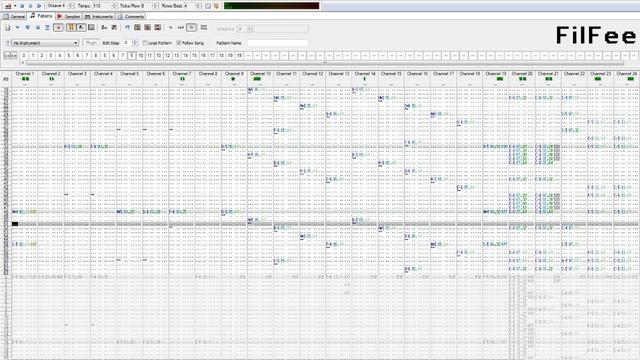Toggle mute on Channel 1 header
640x360 pixels.
click(x=25, y=73)
